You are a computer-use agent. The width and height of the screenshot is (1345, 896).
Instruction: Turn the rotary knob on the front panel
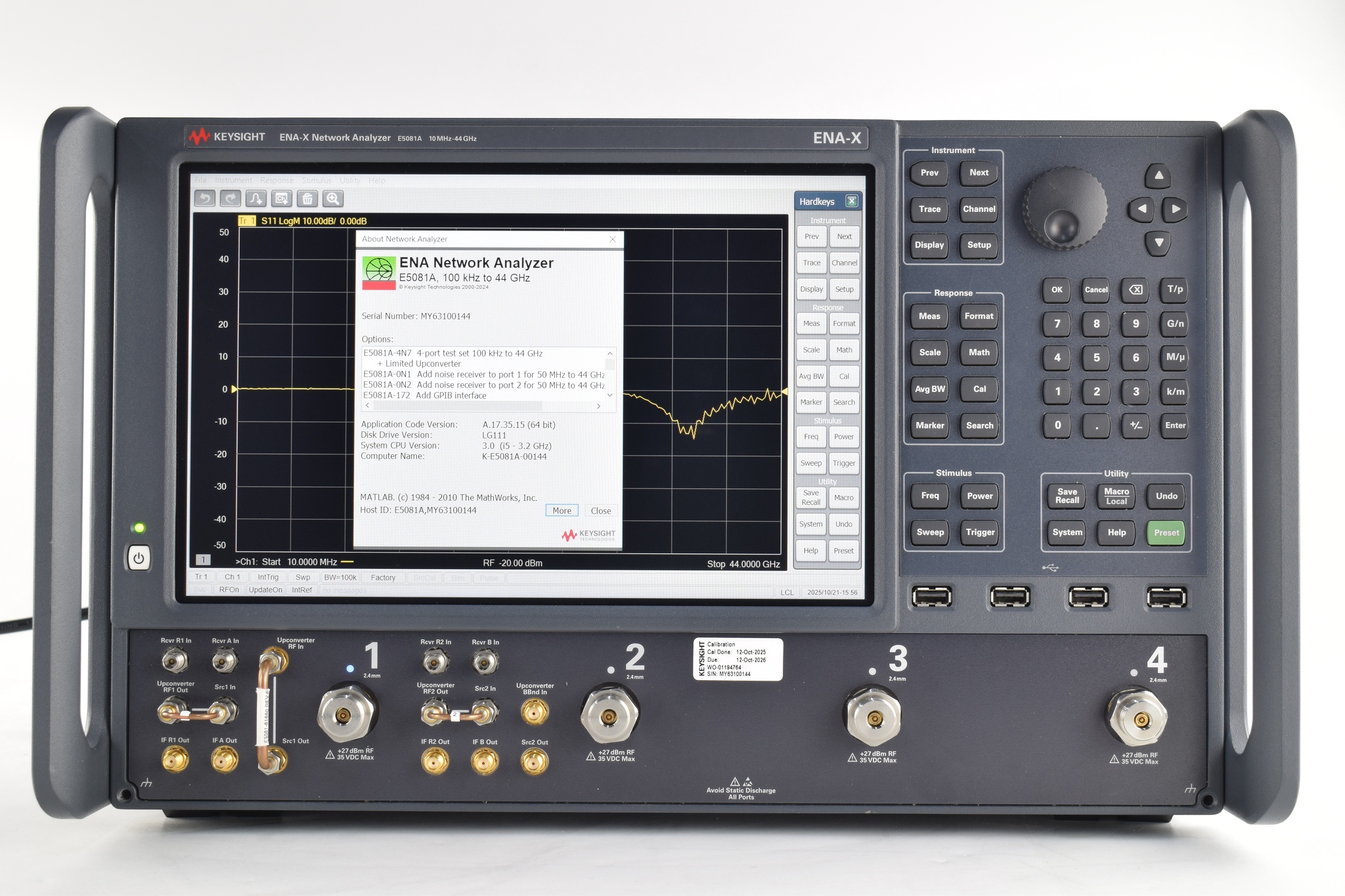[1064, 209]
